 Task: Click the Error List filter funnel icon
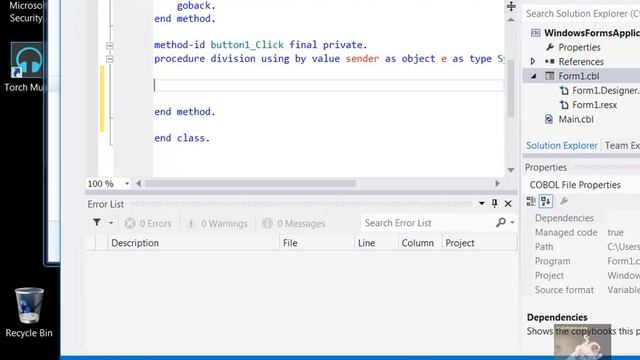click(x=97, y=222)
